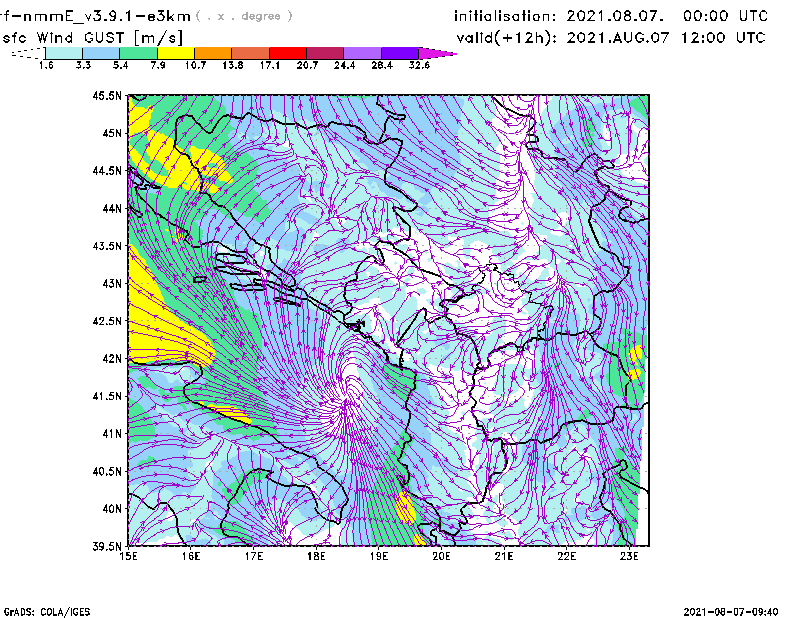Click the '7.9' colorbar value
The height and width of the screenshot is (618, 800).
pos(158,65)
